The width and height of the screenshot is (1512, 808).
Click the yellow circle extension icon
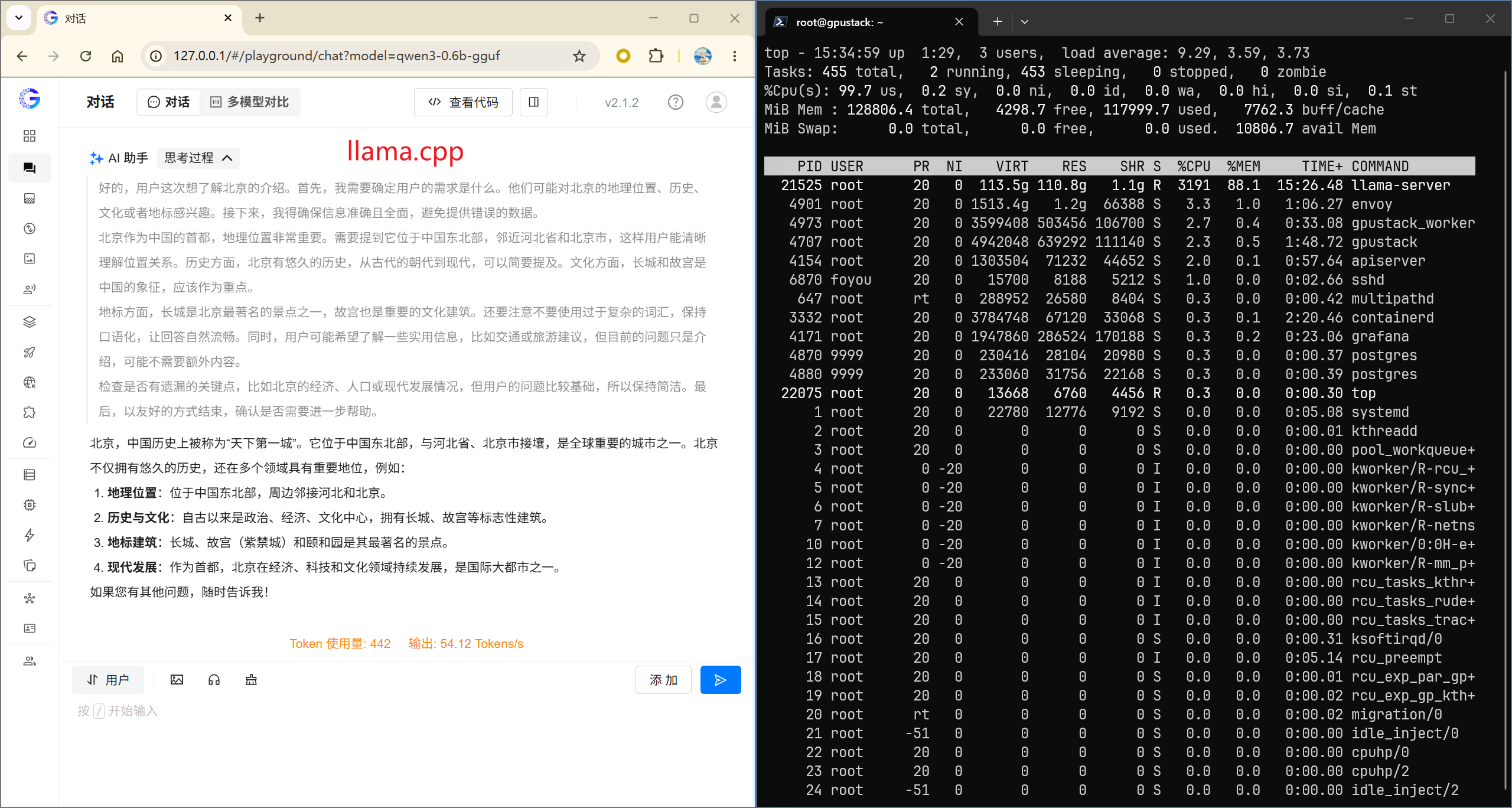(x=623, y=56)
